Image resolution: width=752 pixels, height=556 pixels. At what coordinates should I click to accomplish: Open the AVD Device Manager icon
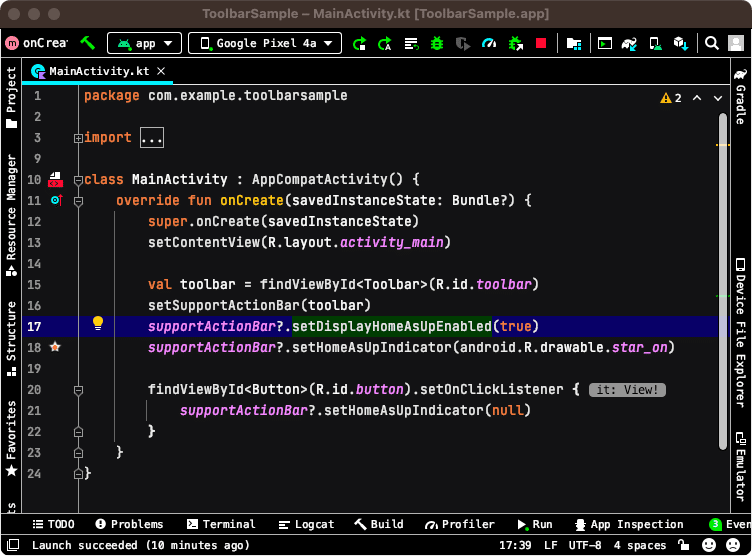coord(655,44)
